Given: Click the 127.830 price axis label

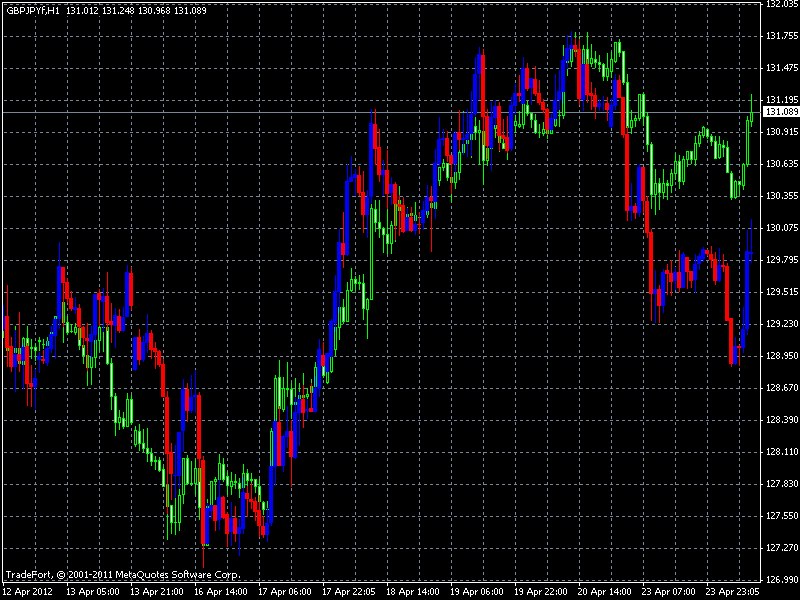Looking at the screenshot, I should pyautogui.click(x=782, y=484).
